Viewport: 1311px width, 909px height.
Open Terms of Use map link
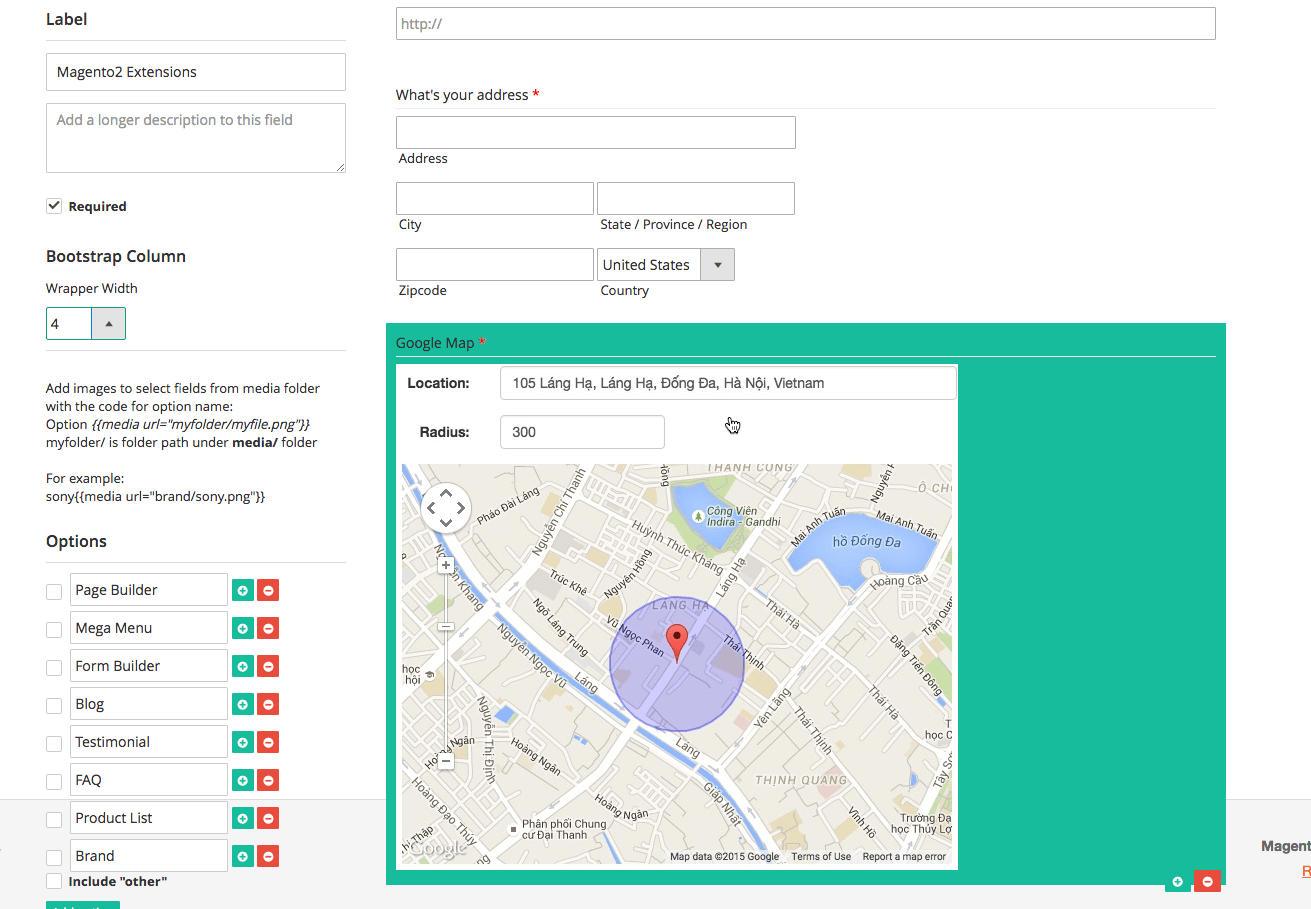[821, 857]
